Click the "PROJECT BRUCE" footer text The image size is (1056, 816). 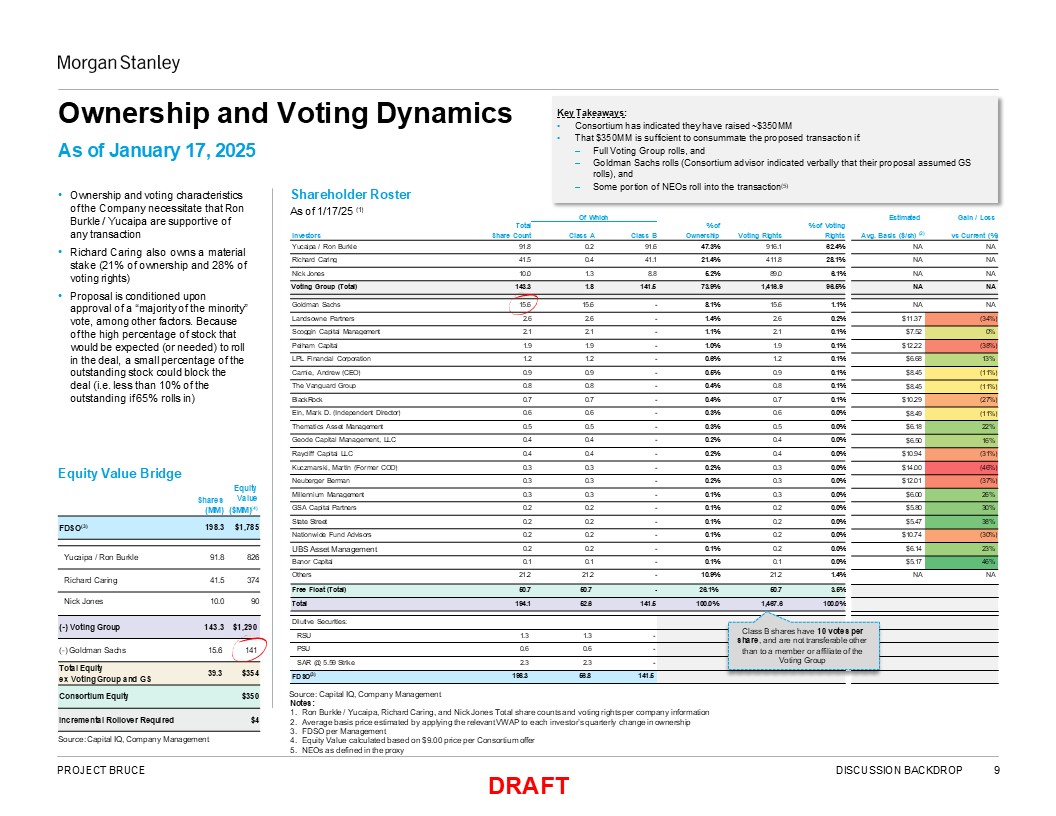pos(101,770)
